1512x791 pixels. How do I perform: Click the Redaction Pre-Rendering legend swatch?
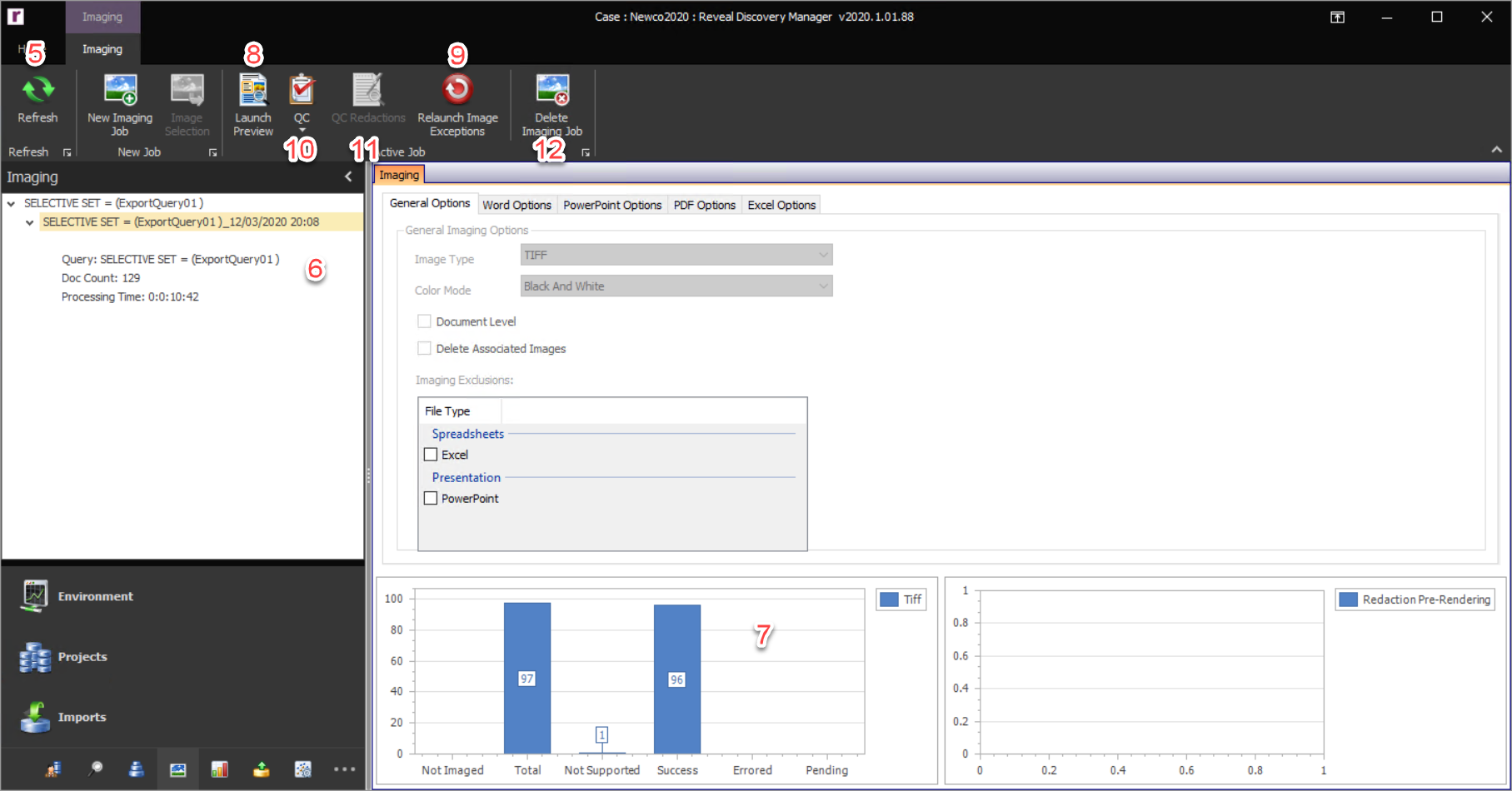1349,599
